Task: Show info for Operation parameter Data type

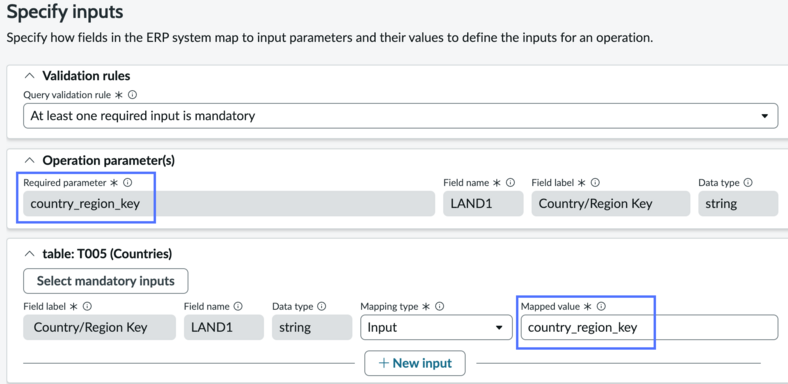Action: (x=748, y=183)
